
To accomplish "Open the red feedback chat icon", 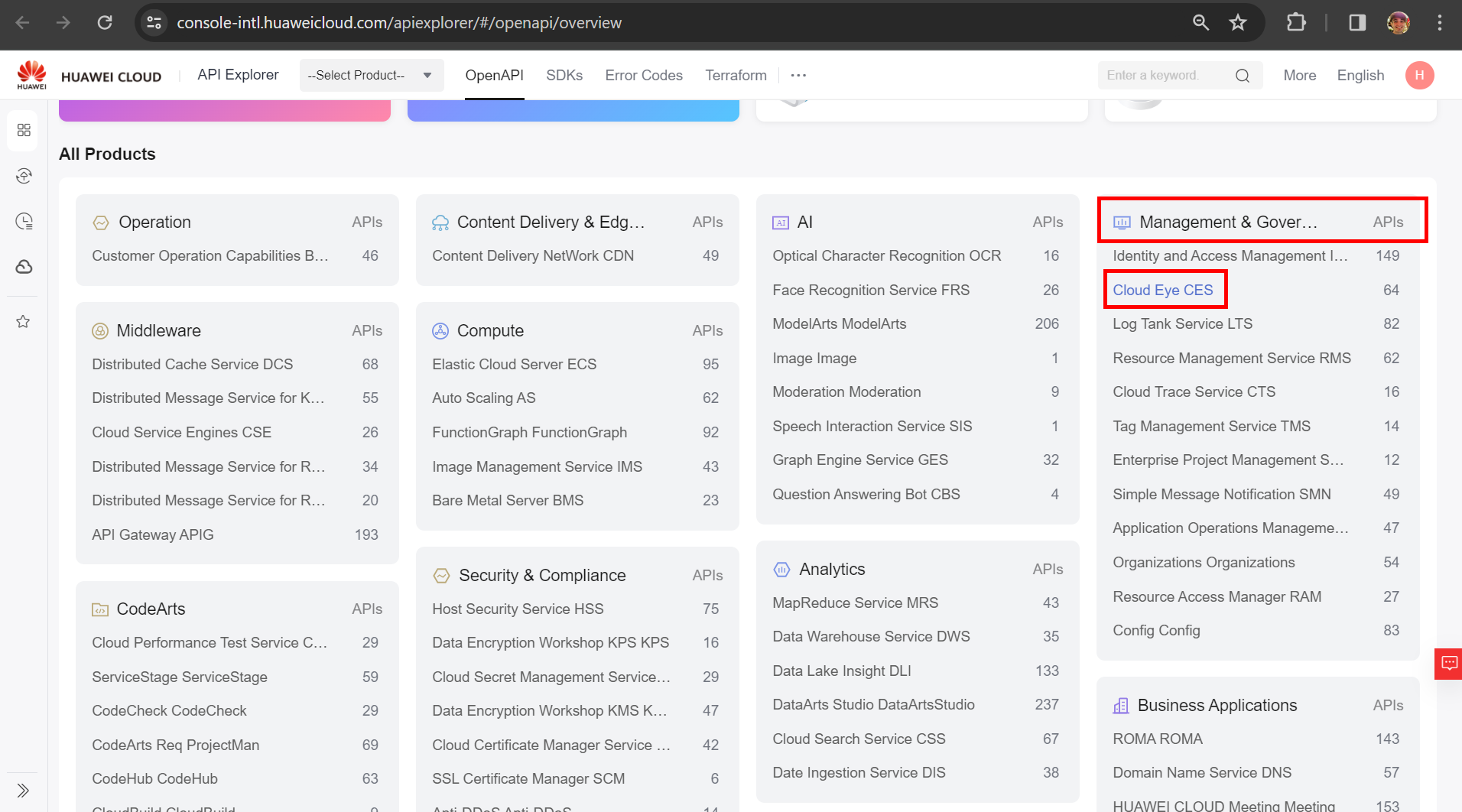I will click(x=1448, y=663).
